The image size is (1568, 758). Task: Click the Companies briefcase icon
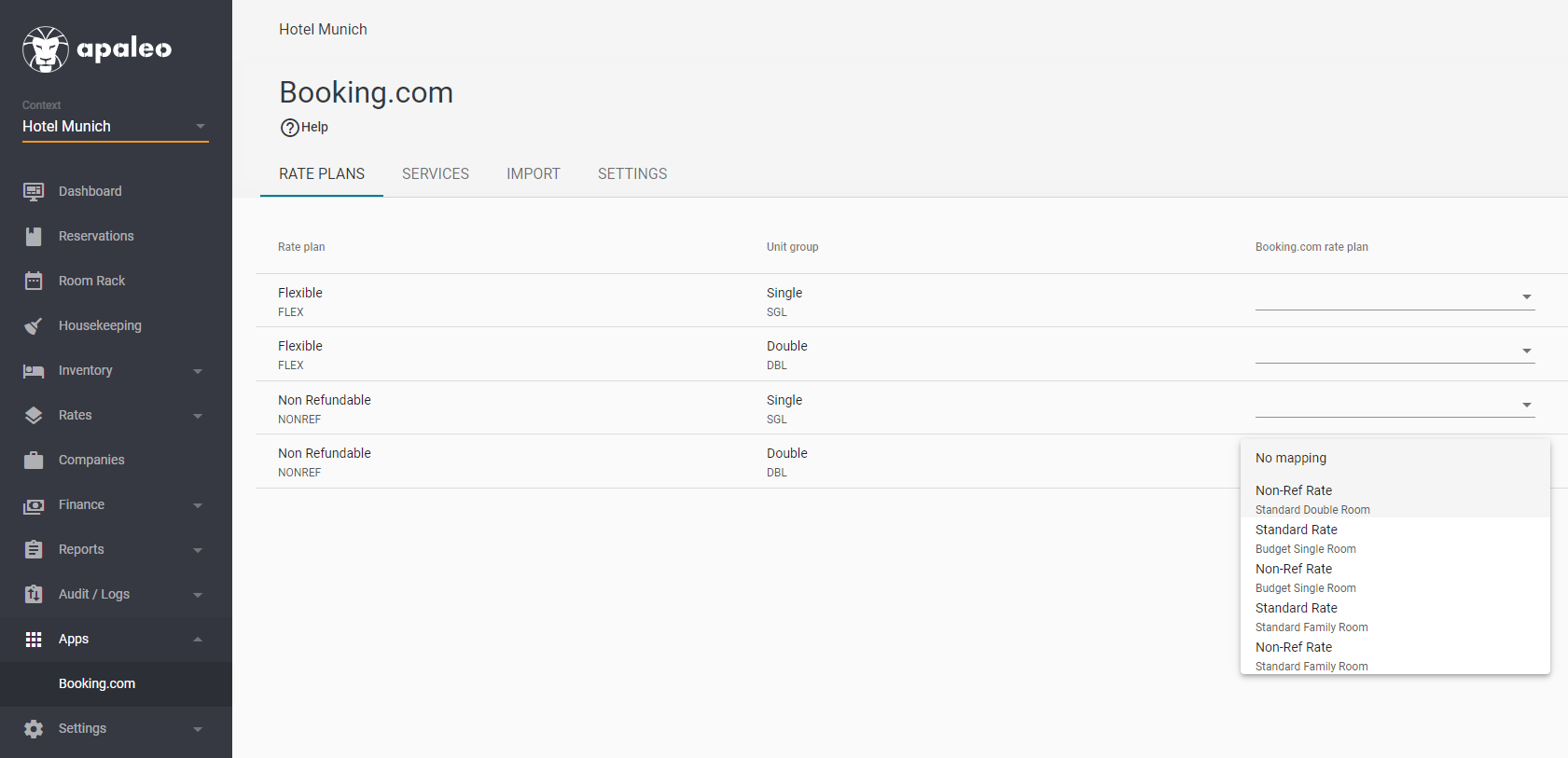pos(34,460)
